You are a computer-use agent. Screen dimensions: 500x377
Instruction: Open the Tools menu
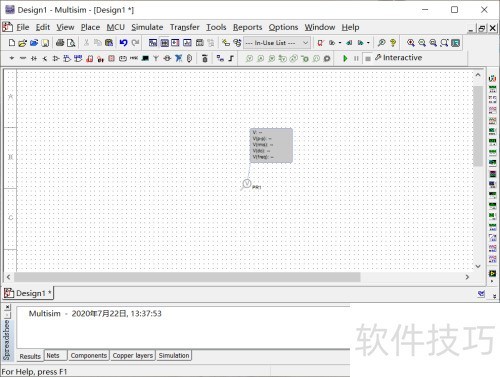coord(216,27)
